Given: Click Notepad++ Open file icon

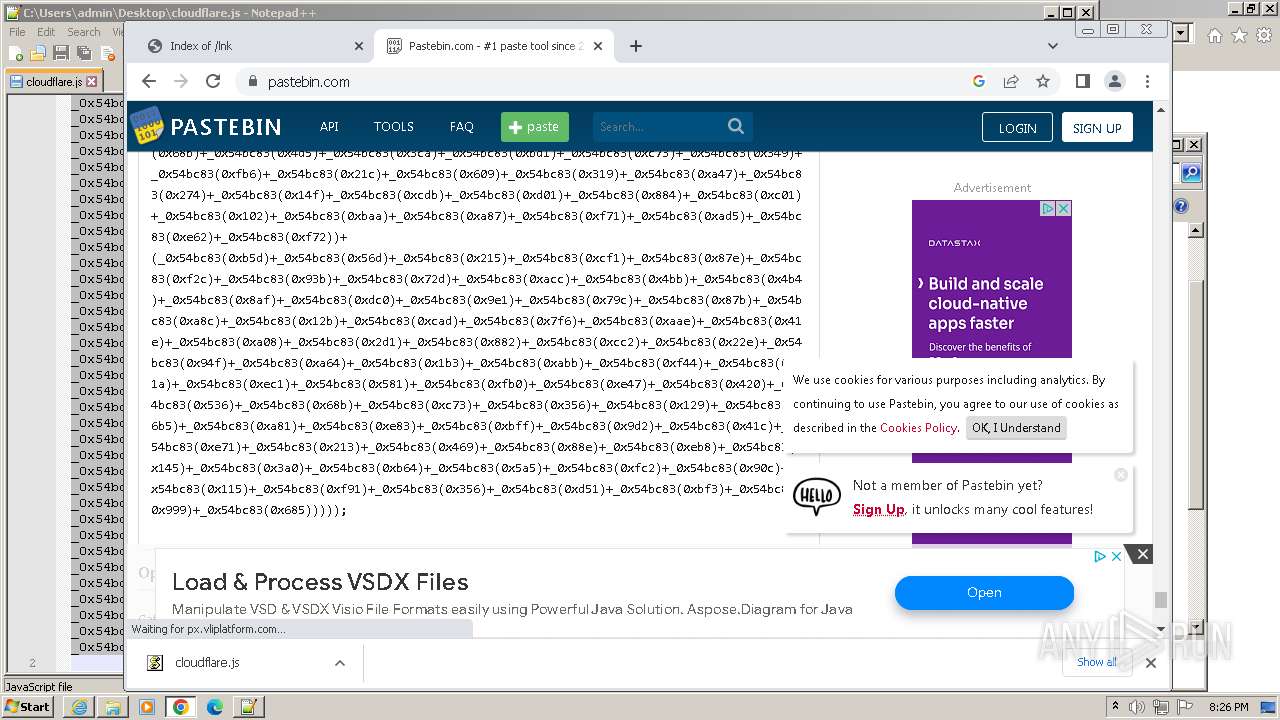Looking at the screenshot, I should [x=38, y=52].
